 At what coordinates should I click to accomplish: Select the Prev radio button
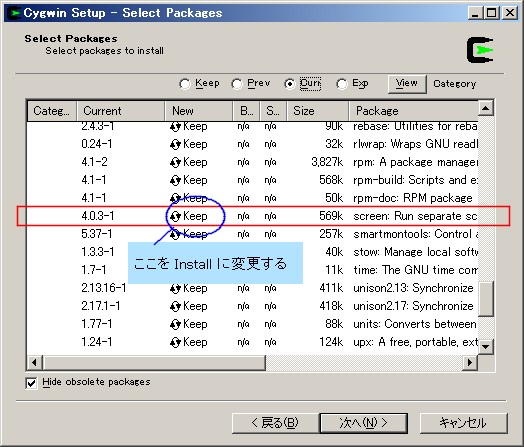tap(237, 84)
